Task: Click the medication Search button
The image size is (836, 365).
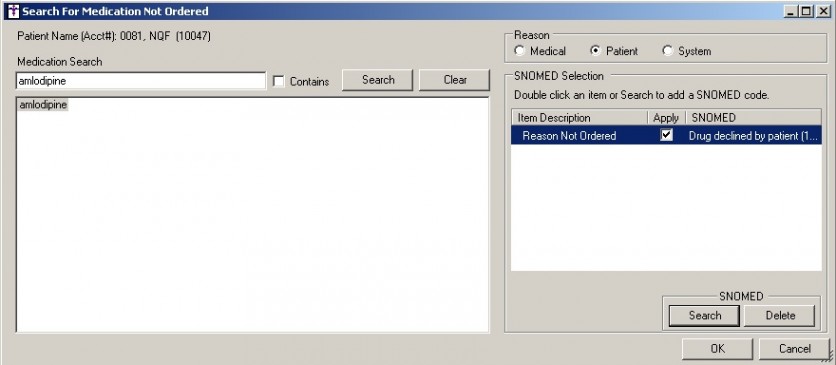Action: (x=378, y=80)
